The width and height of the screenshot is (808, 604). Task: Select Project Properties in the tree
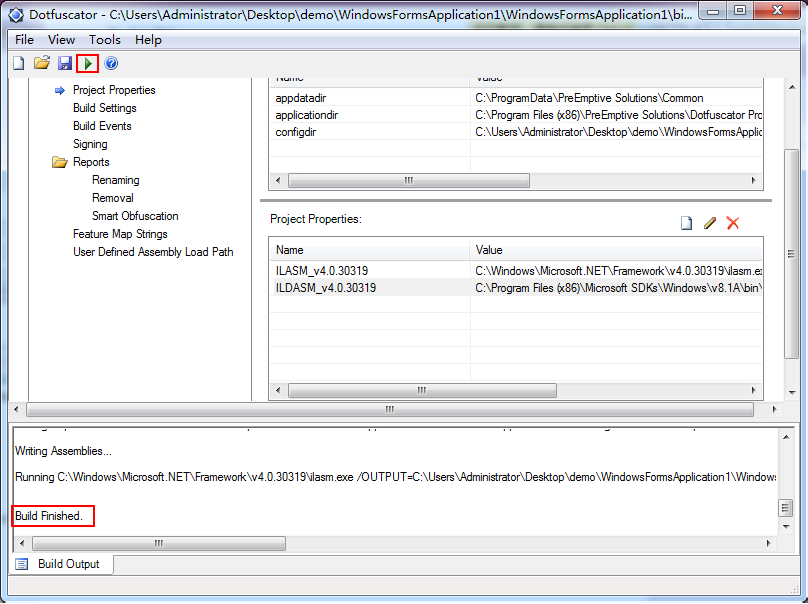click(114, 90)
